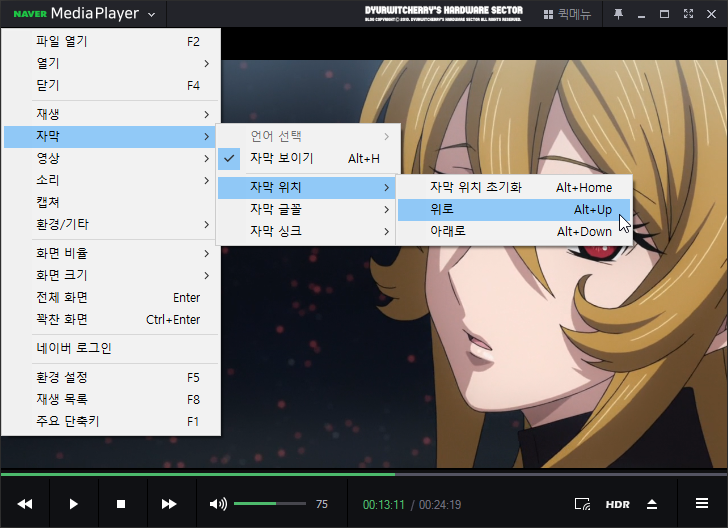728x528 pixels.
Task: Click the disabled 언어 선택 entry
Action: click(308, 137)
